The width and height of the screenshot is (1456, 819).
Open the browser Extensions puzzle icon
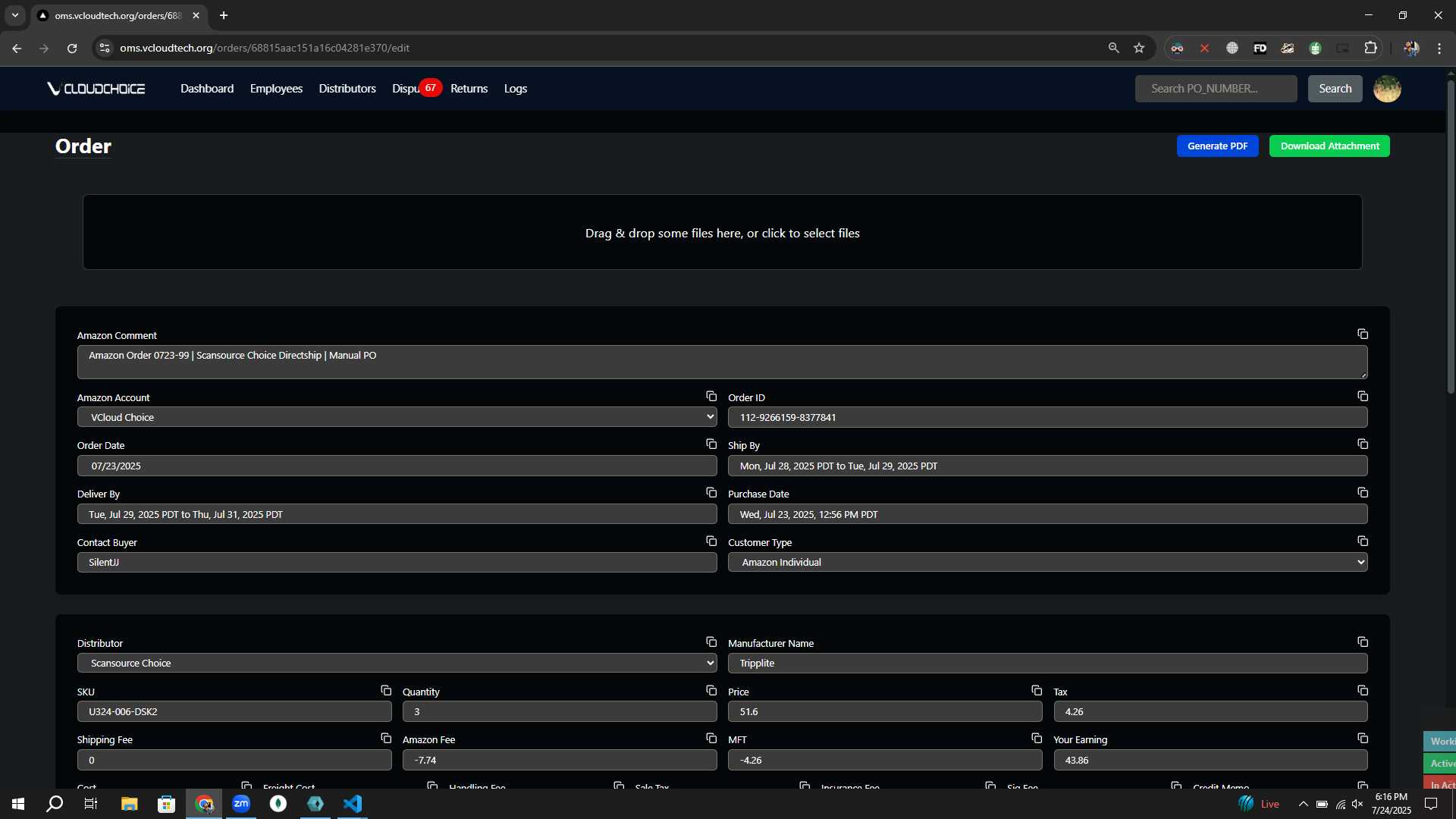[1370, 48]
